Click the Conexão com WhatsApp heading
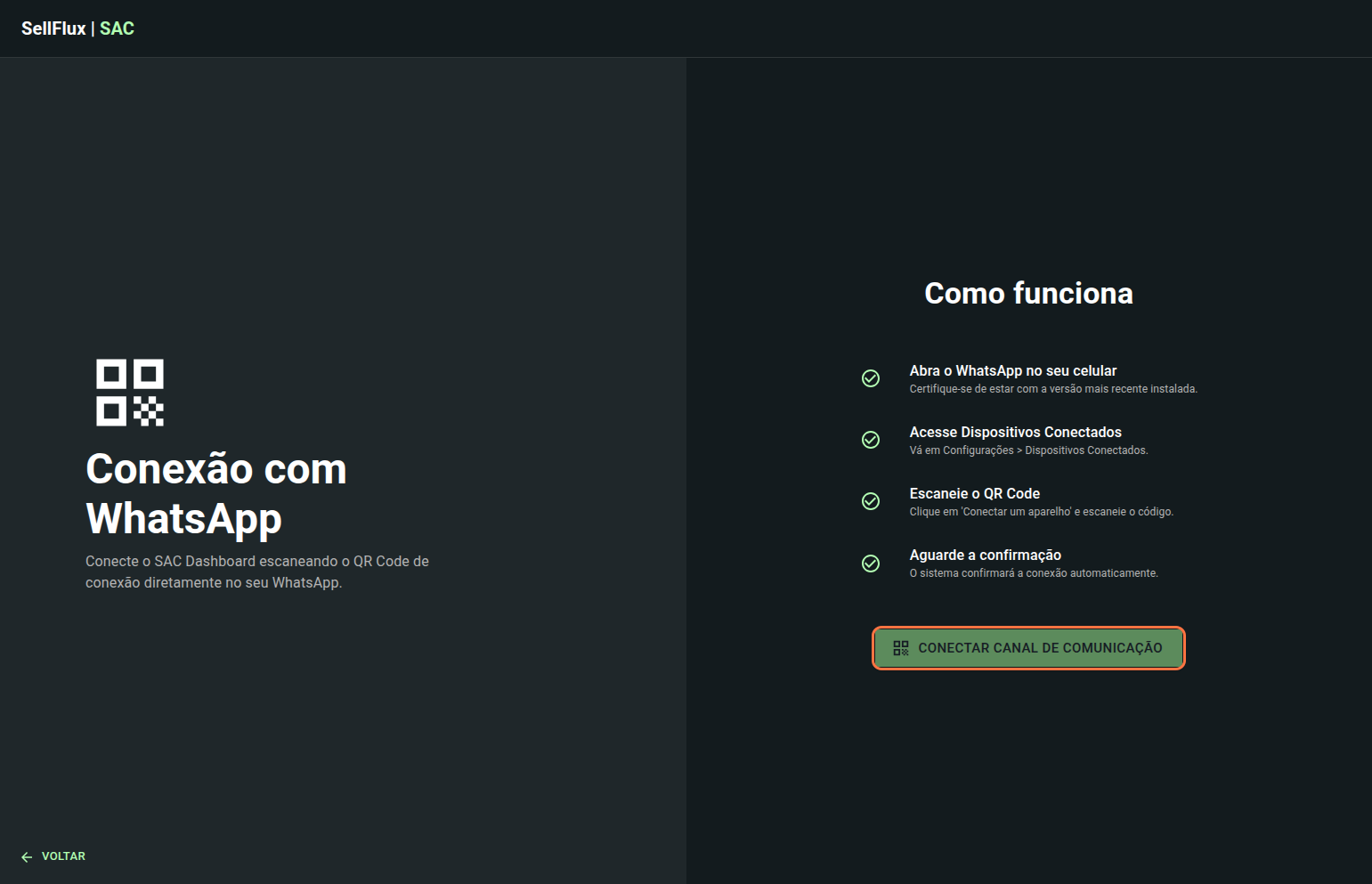 (216, 493)
